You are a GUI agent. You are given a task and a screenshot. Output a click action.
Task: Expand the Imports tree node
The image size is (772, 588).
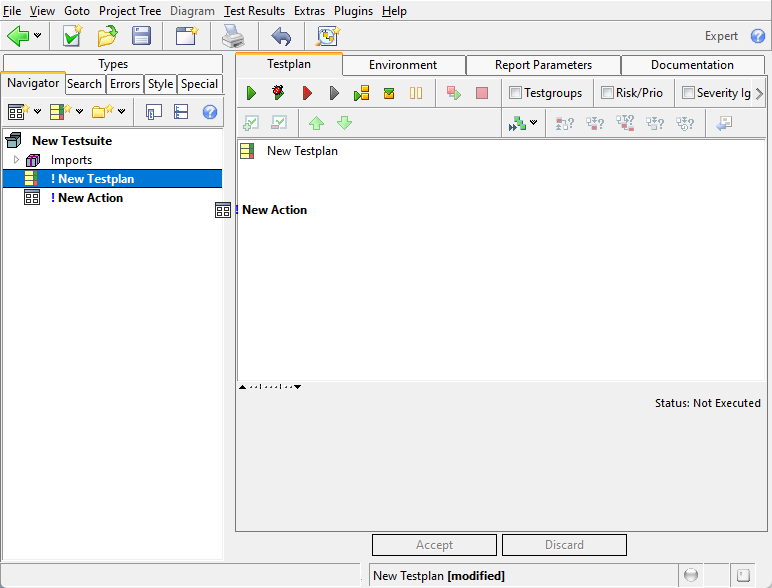[x=16, y=160]
